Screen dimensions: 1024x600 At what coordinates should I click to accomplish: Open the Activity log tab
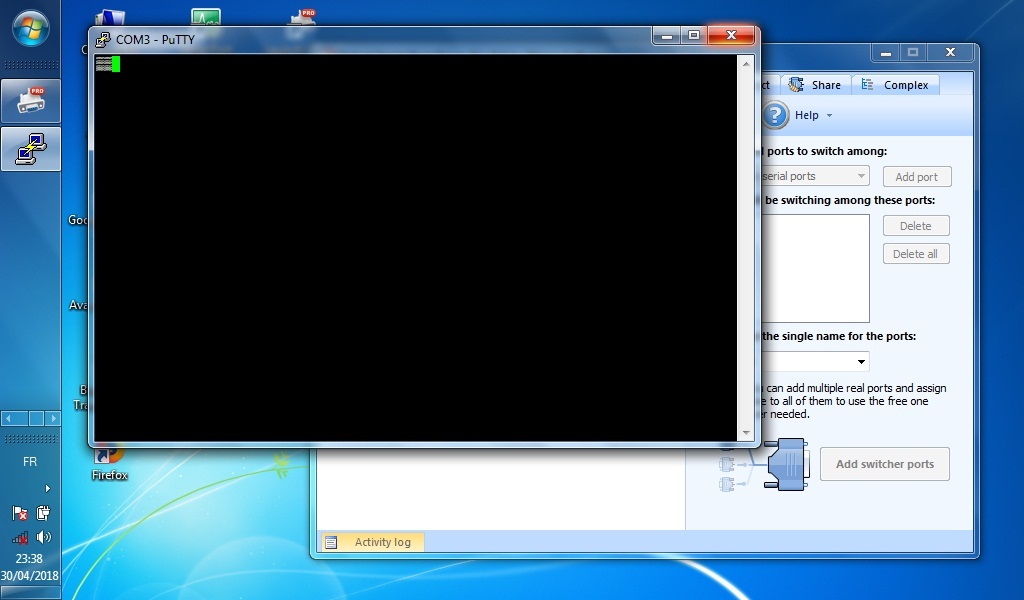click(372, 542)
